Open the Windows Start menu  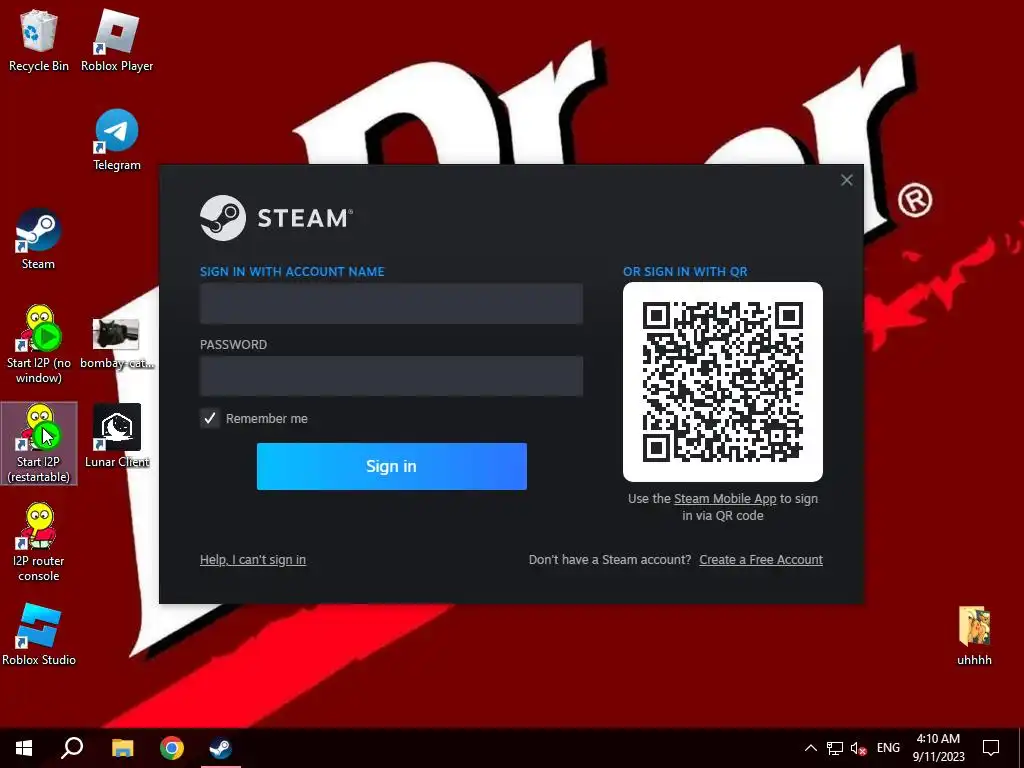coord(24,748)
